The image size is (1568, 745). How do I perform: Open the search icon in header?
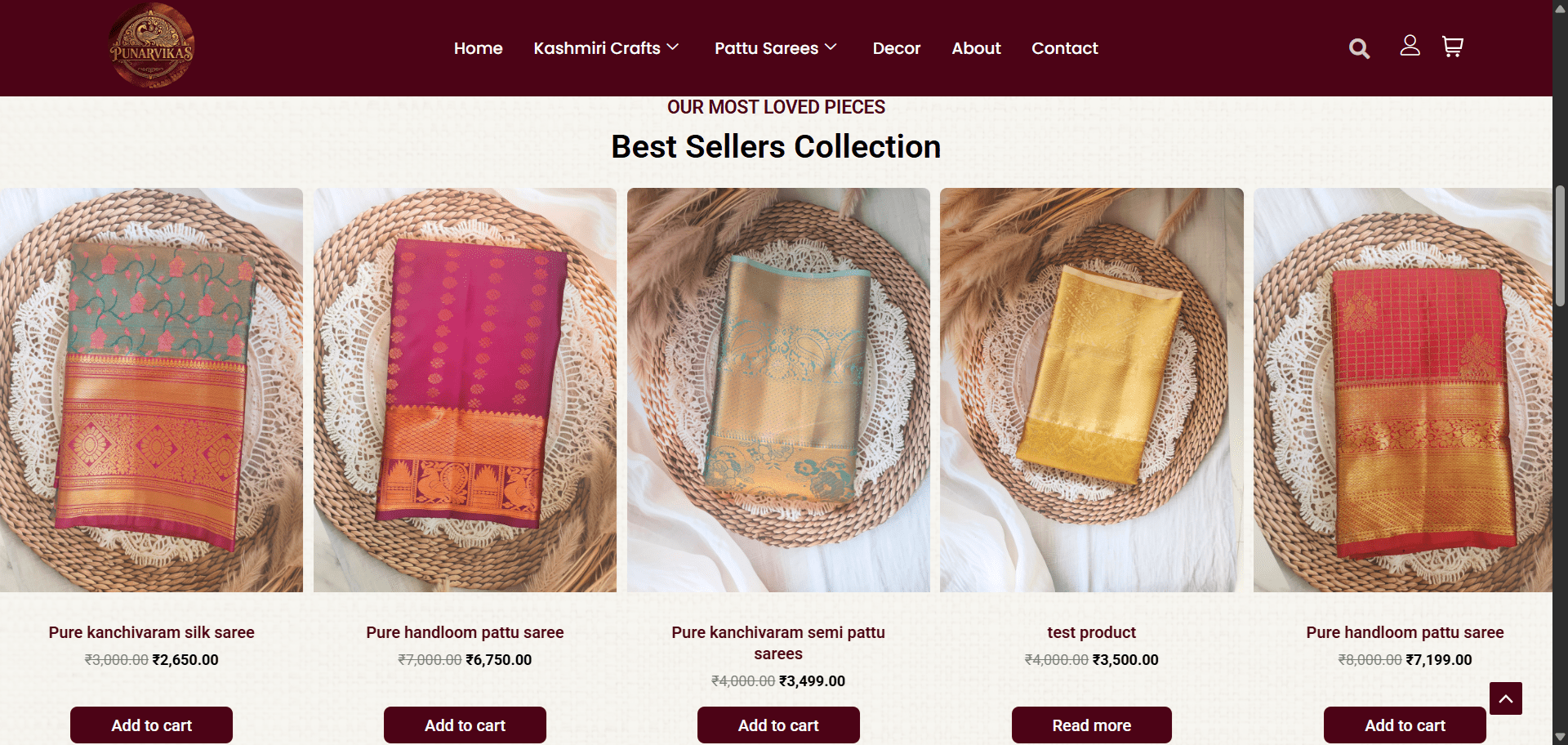(1359, 48)
